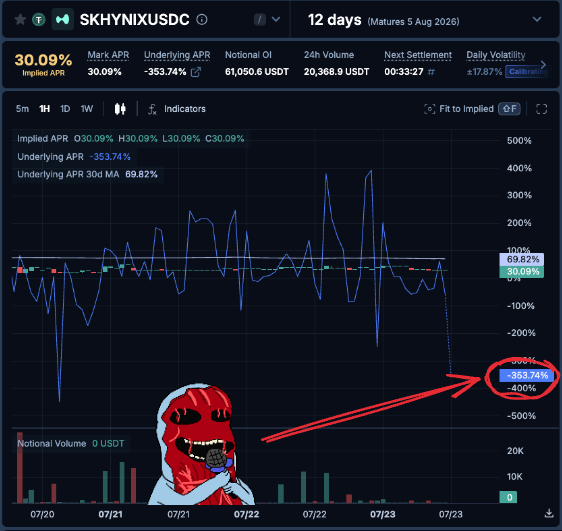Click the 20,368.9 USDT 24h volume value
This screenshot has width=562, height=531.
(336, 72)
